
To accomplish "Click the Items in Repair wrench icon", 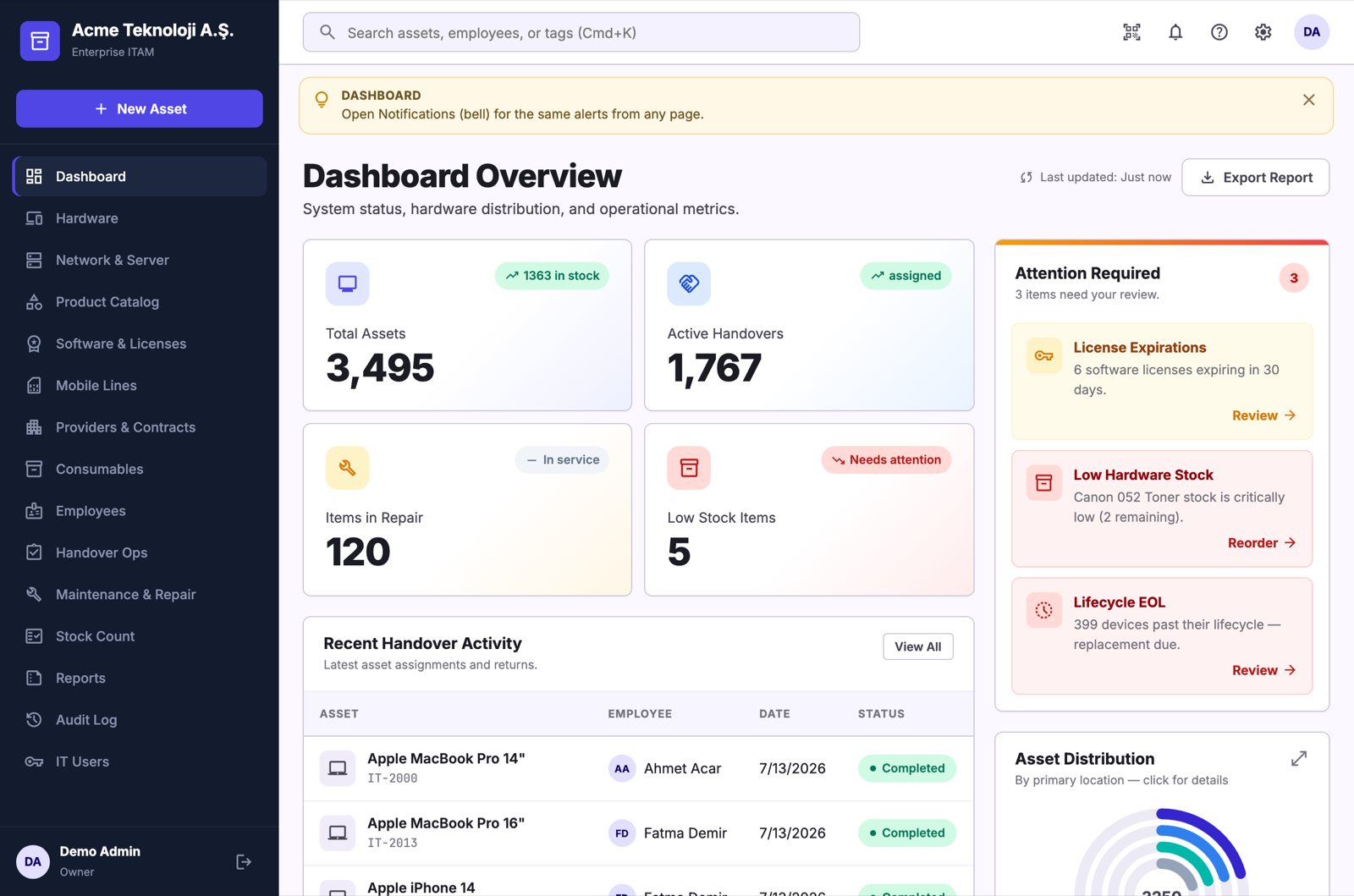I will (348, 468).
